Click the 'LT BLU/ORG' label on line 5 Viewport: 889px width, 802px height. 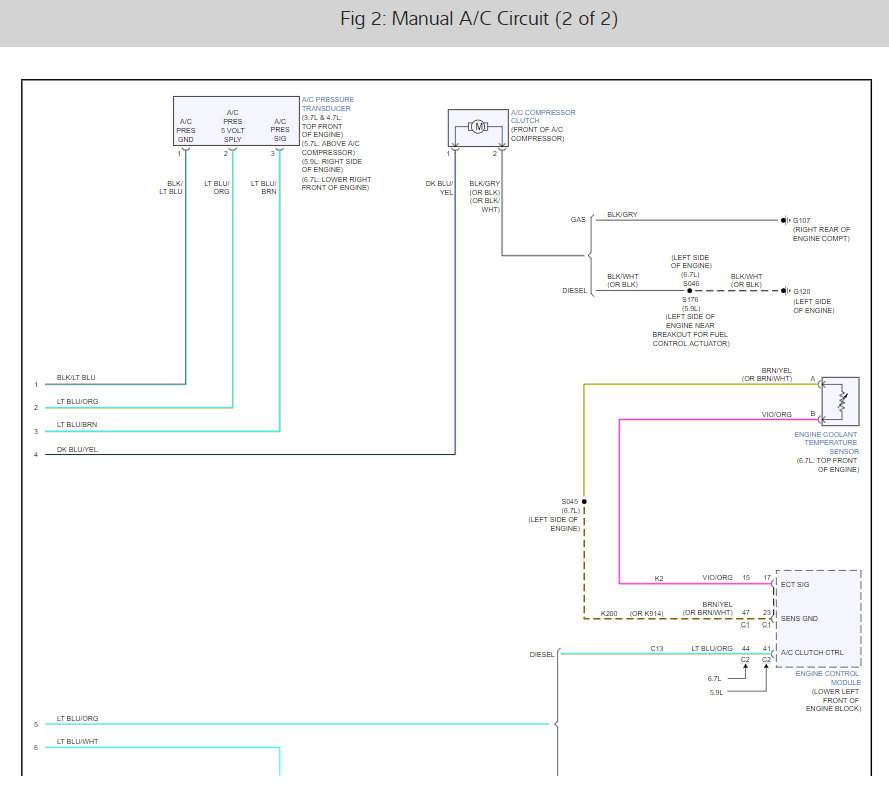(x=77, y=718)
